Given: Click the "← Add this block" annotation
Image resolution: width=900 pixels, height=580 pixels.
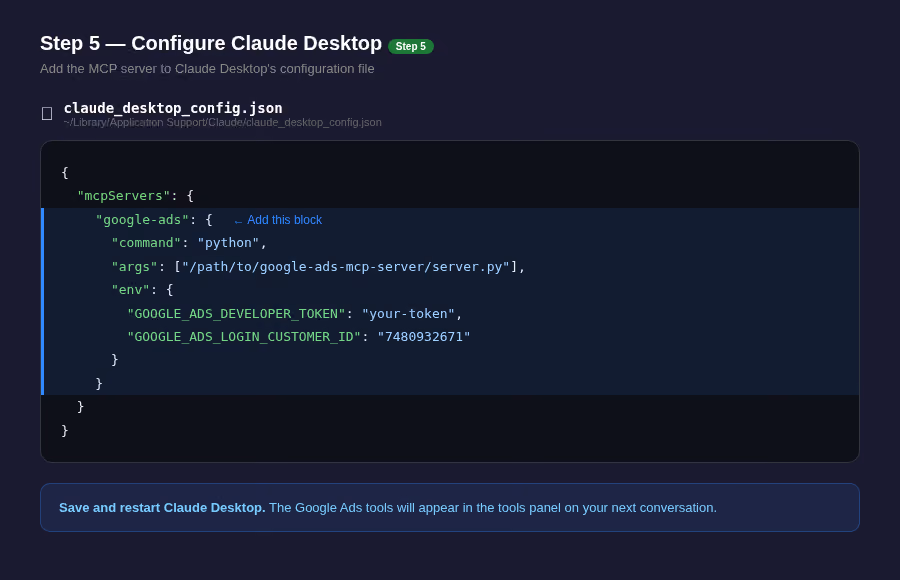Looking at the screenshot, I should (x=278, y=220).
